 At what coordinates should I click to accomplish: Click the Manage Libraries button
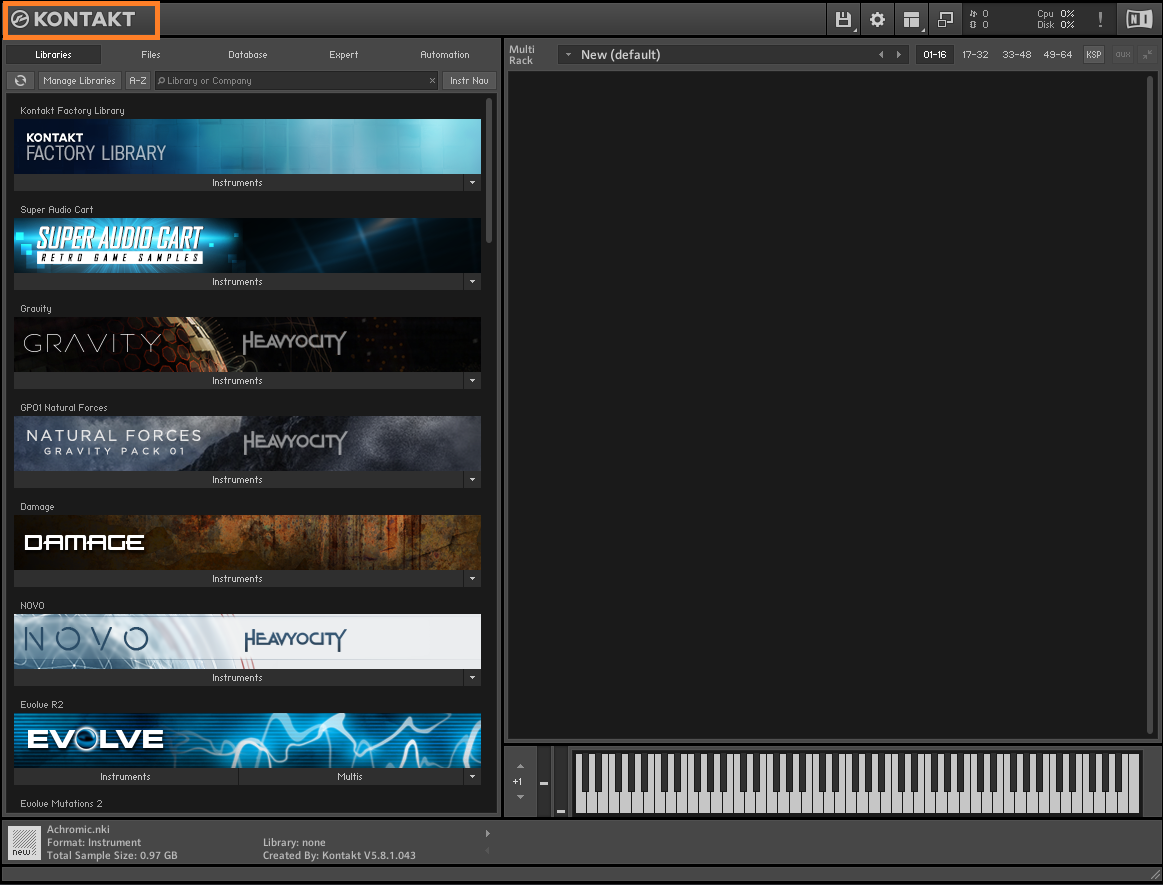(79, 80)
